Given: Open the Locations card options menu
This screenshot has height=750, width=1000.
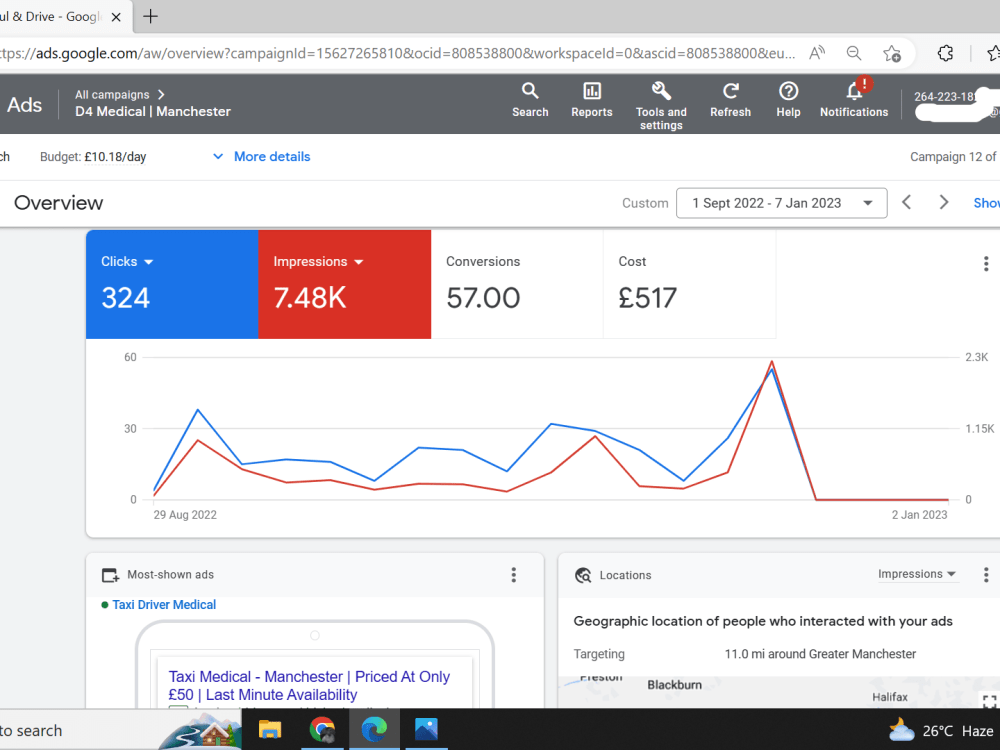Looking at the screenshot, I should 986,575.
